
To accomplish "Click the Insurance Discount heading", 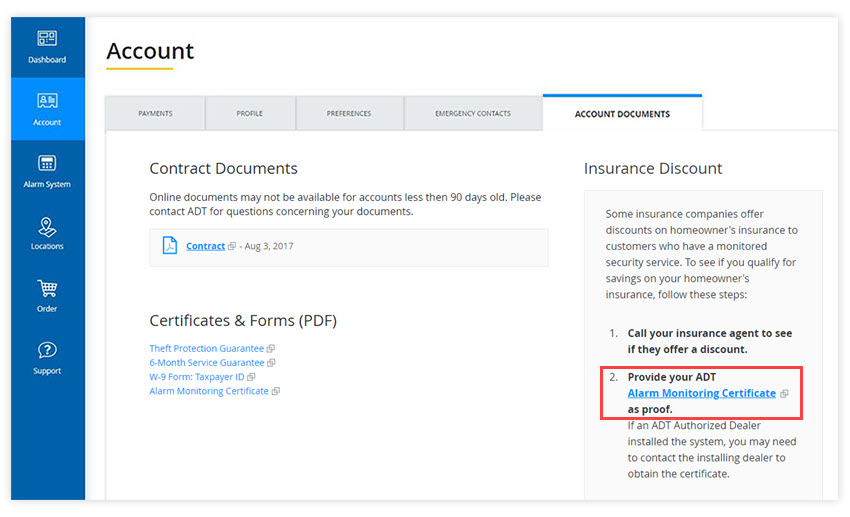I will pos(653,169).
